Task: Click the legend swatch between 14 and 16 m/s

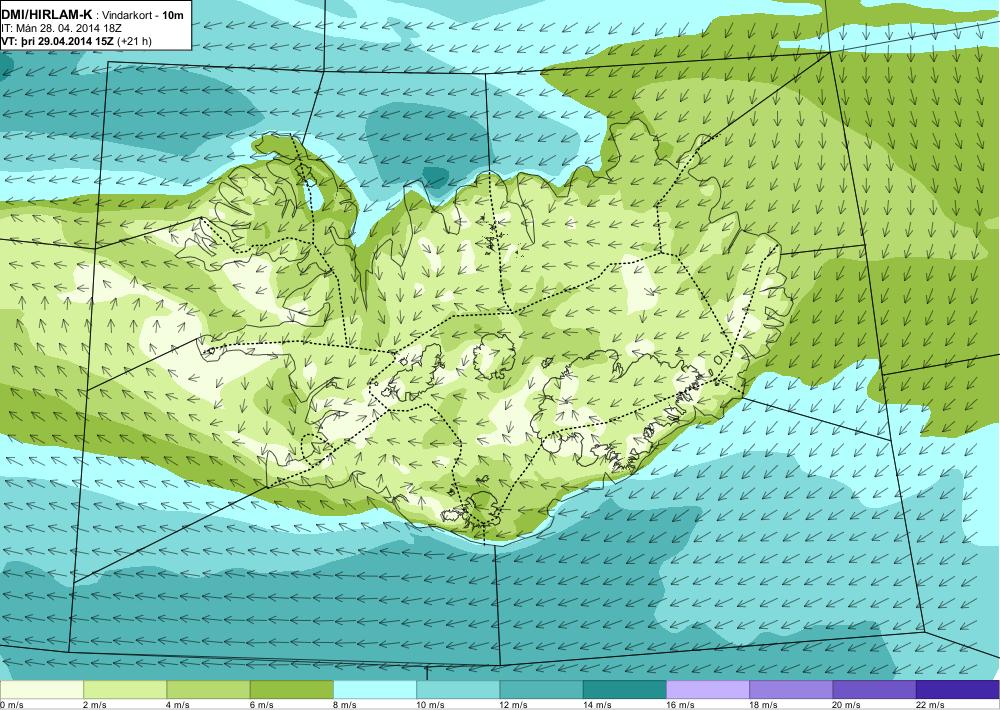Action: (x=624, y=690)
